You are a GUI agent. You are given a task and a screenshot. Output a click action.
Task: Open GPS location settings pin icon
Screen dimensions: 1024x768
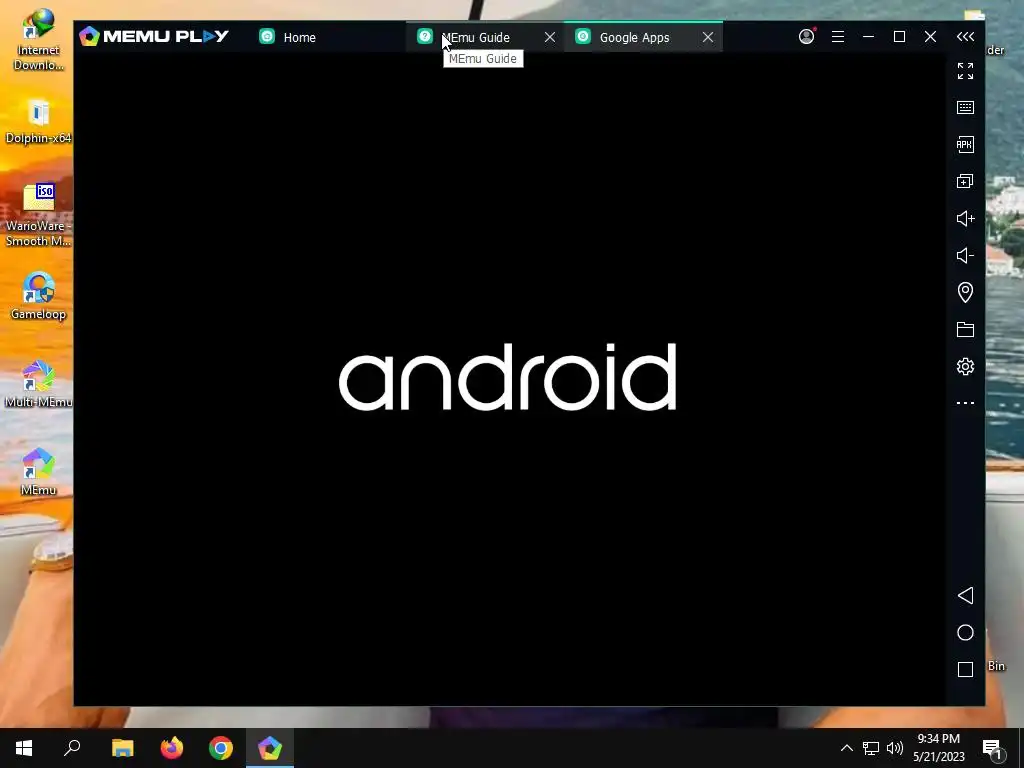965,292
